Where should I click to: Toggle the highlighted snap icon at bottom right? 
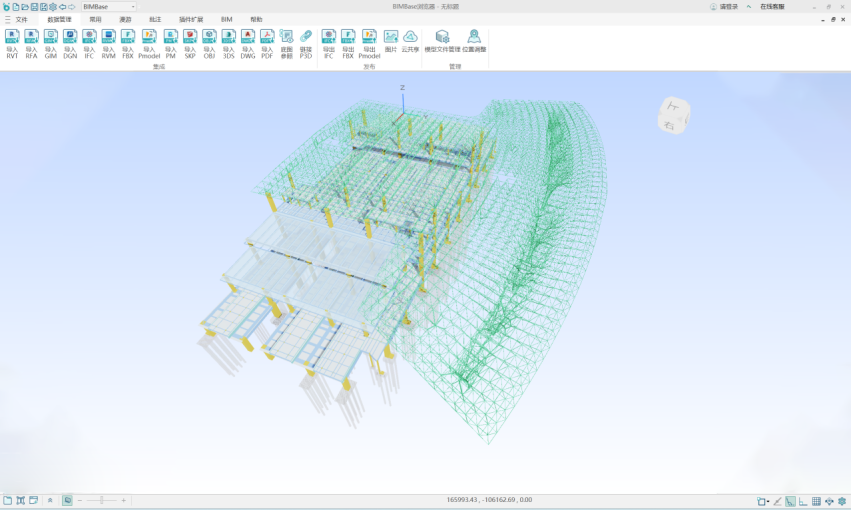(790, 501)
